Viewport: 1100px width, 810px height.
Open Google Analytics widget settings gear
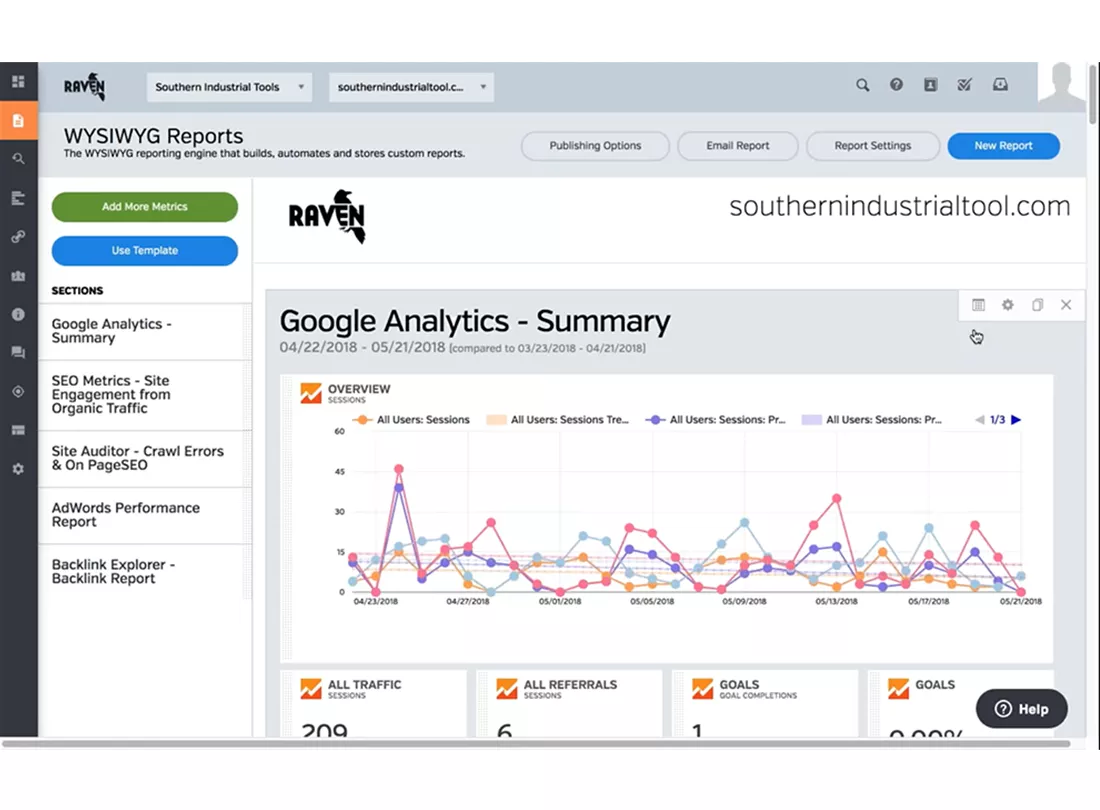1007,305
